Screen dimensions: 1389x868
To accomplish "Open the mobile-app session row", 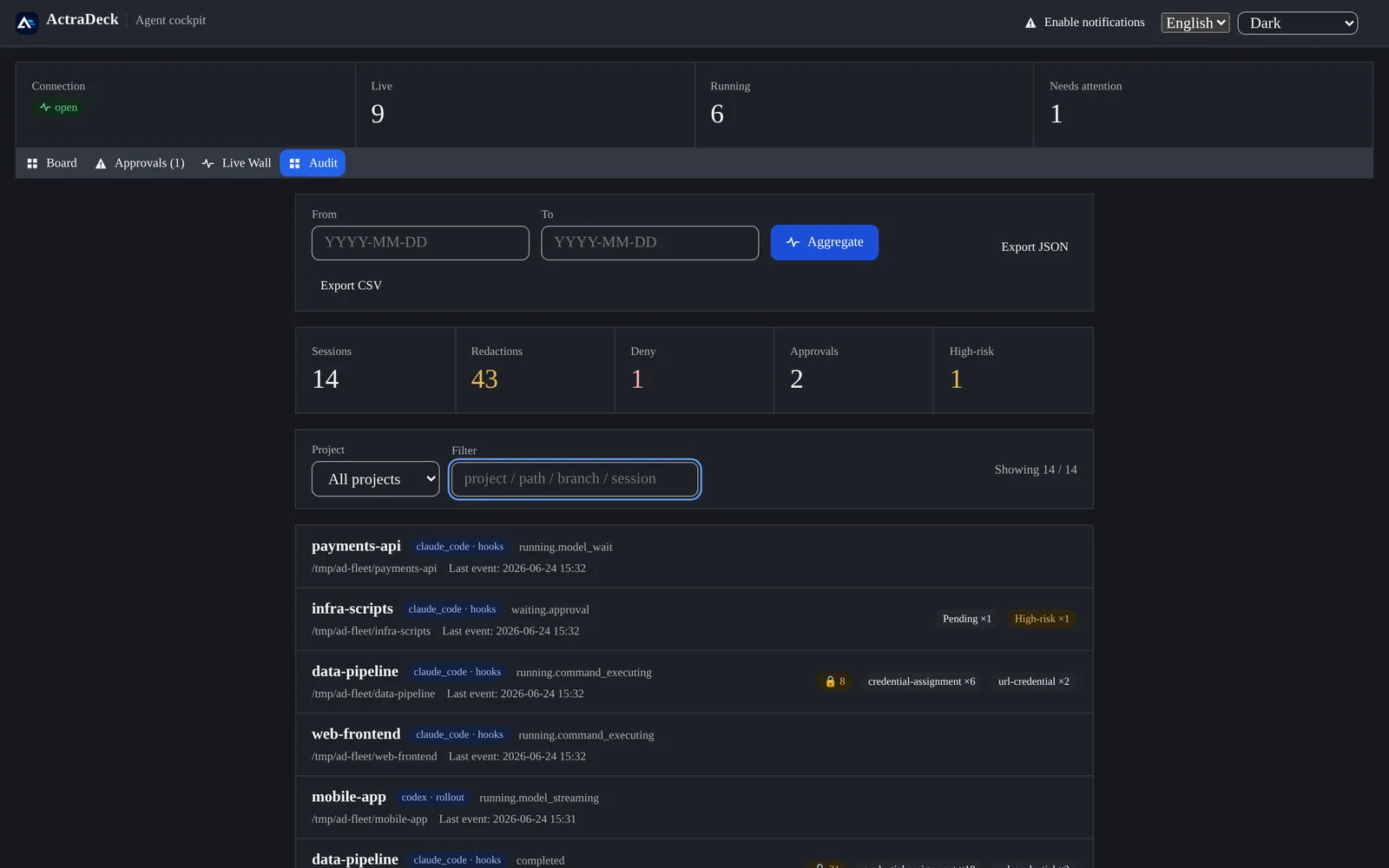I will coord(694,807).
